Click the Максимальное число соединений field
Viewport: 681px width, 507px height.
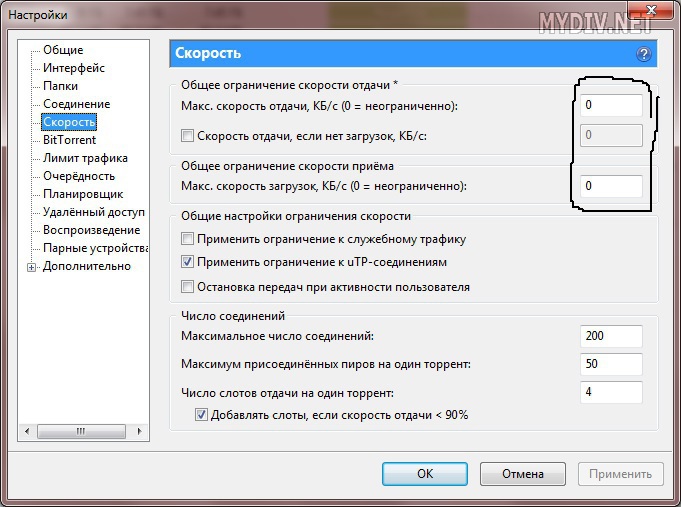(x=611, y=336)
